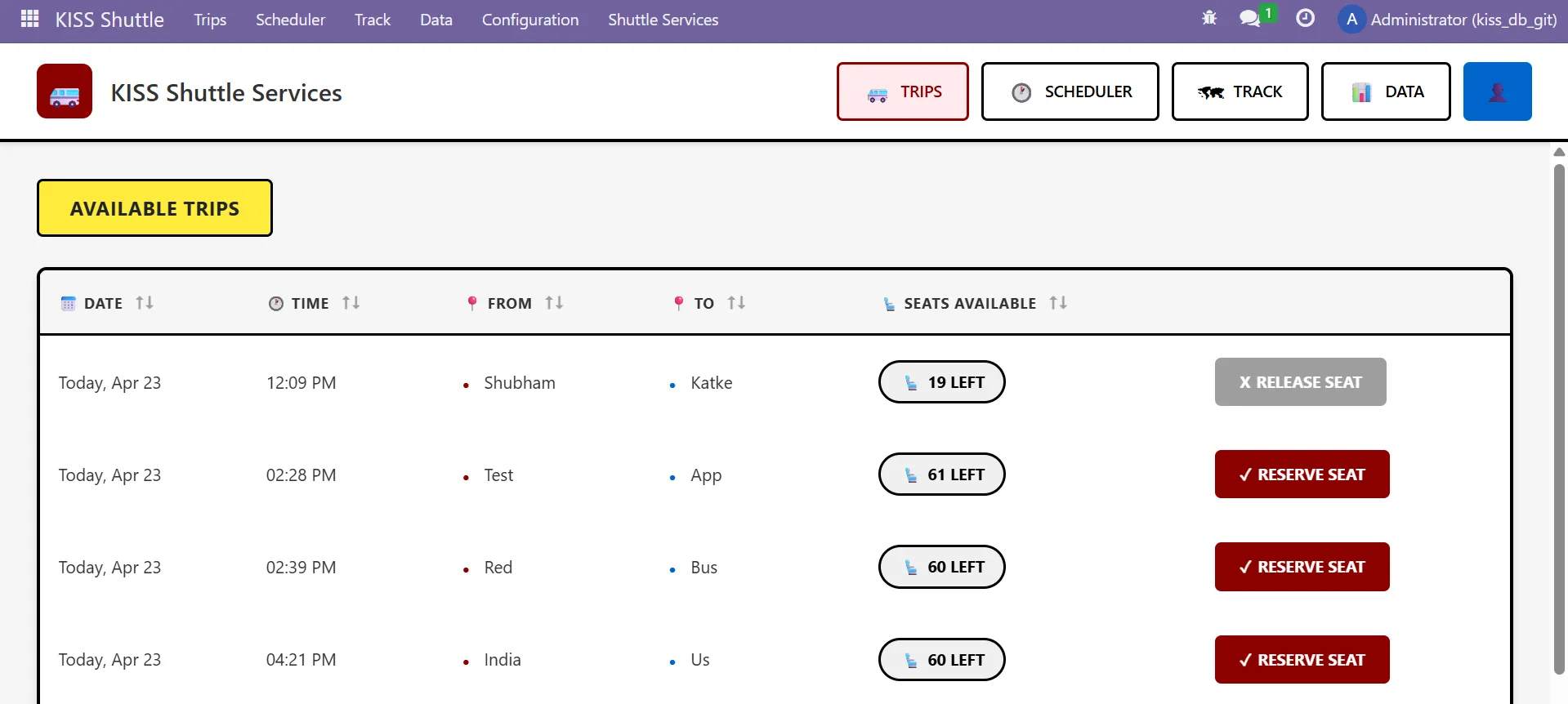This screenshot has height=704, width=1568.
Task: Sort by From column arrows
Action: [554, 303]
